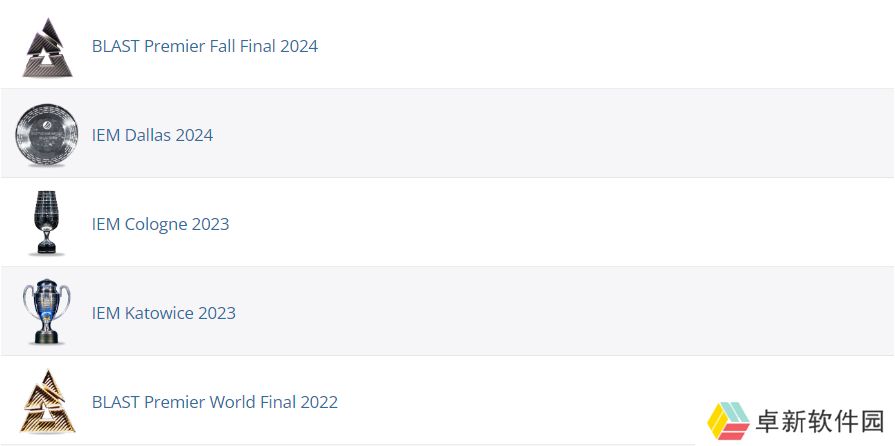
Task: Visit the IEM Katowice 2023 link
Action: pyautogui.click(x=164, y=313)
